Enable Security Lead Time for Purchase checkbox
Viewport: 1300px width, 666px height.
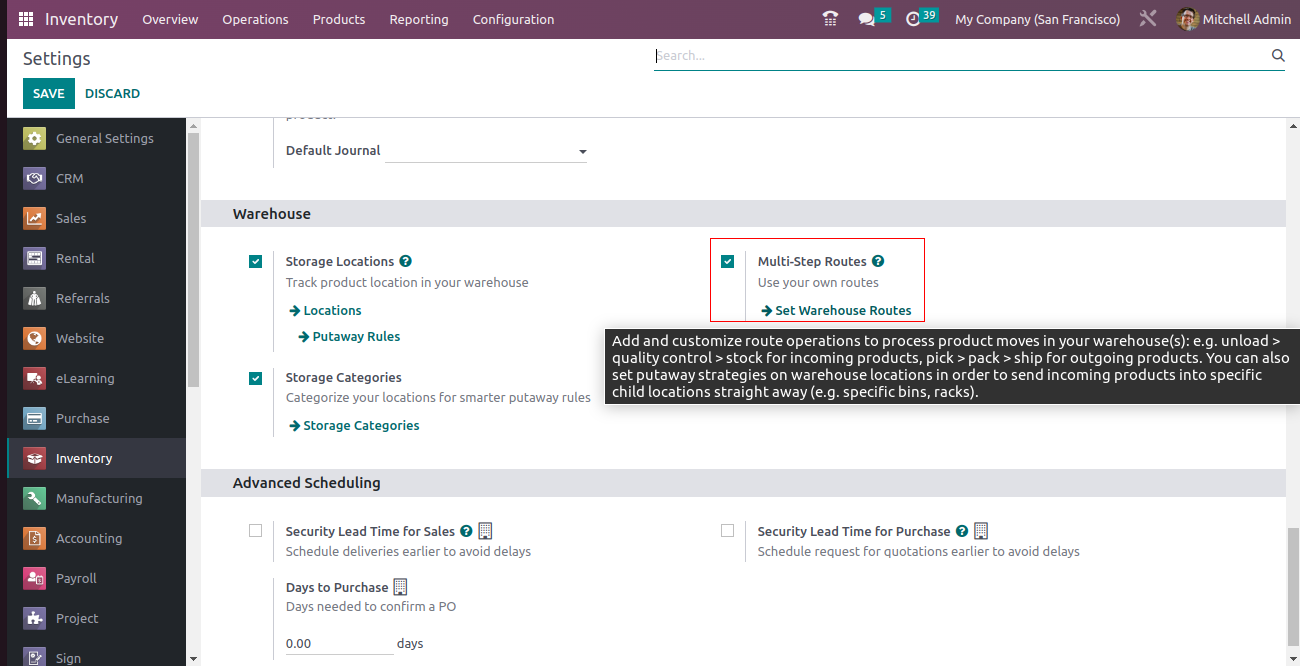point(728,531)
